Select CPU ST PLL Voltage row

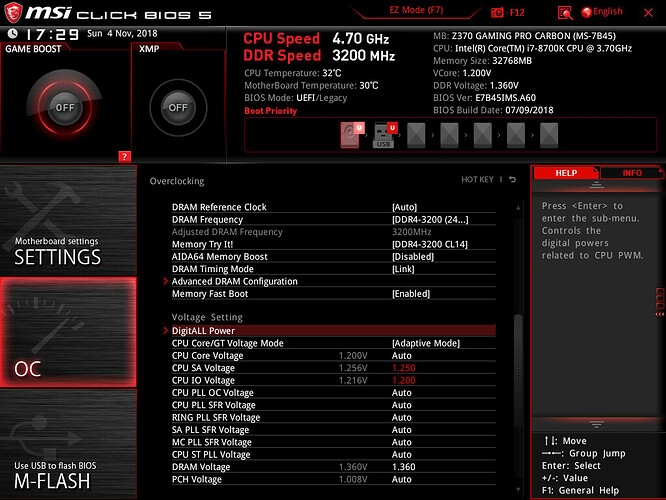pyautogui.click(x=333, y=454)
